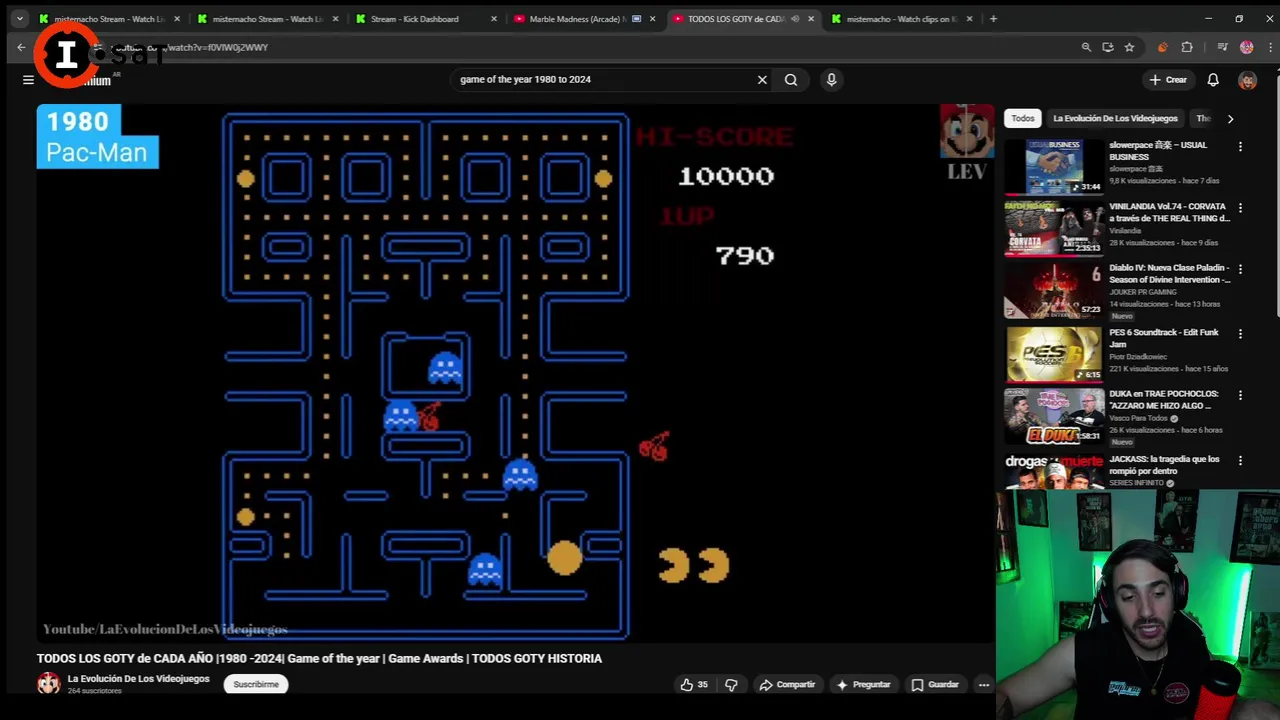
Task: Open the media control icon in toolbar
Action: click(x=1222, y=47)
